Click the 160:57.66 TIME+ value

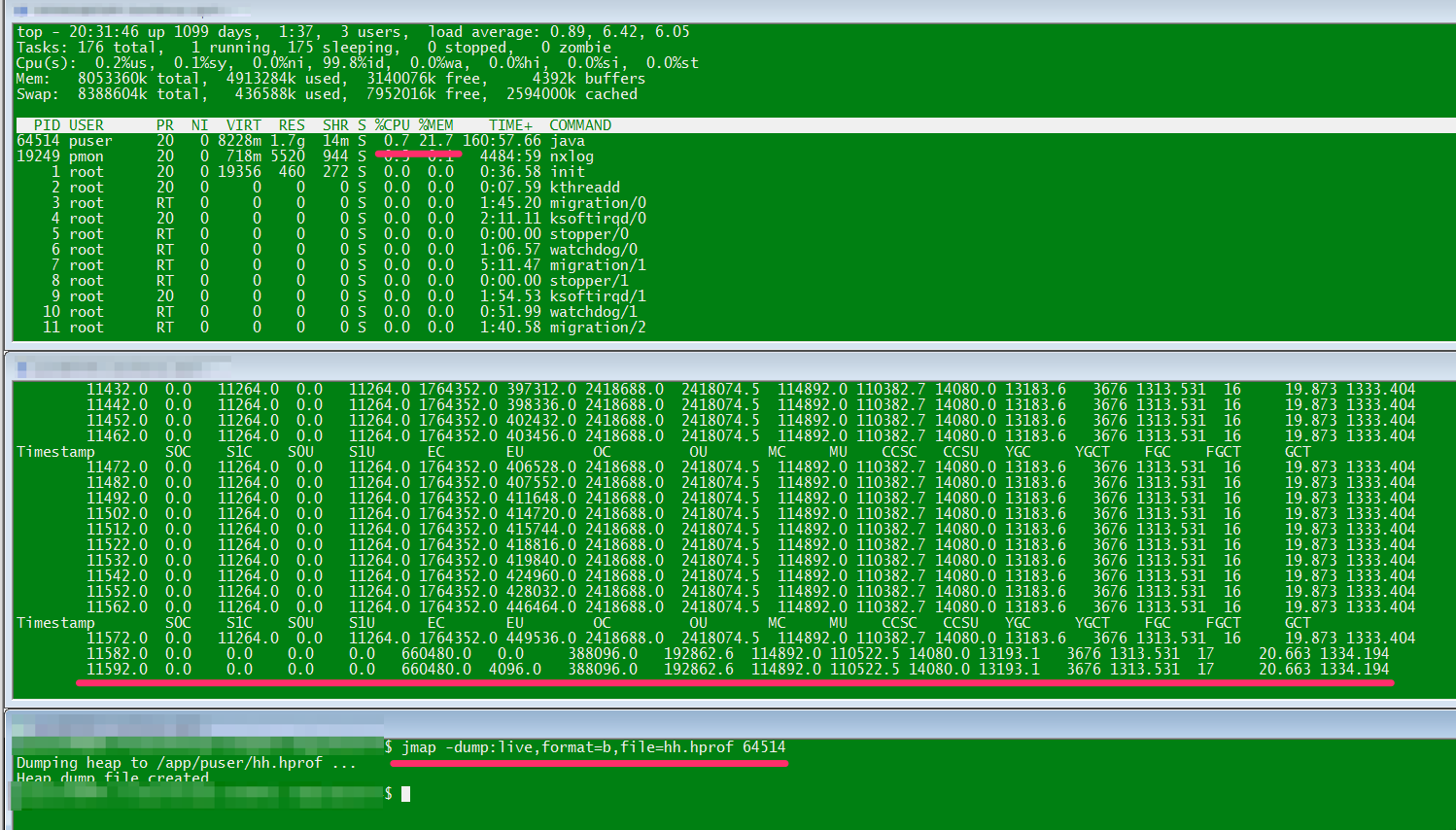502,141
